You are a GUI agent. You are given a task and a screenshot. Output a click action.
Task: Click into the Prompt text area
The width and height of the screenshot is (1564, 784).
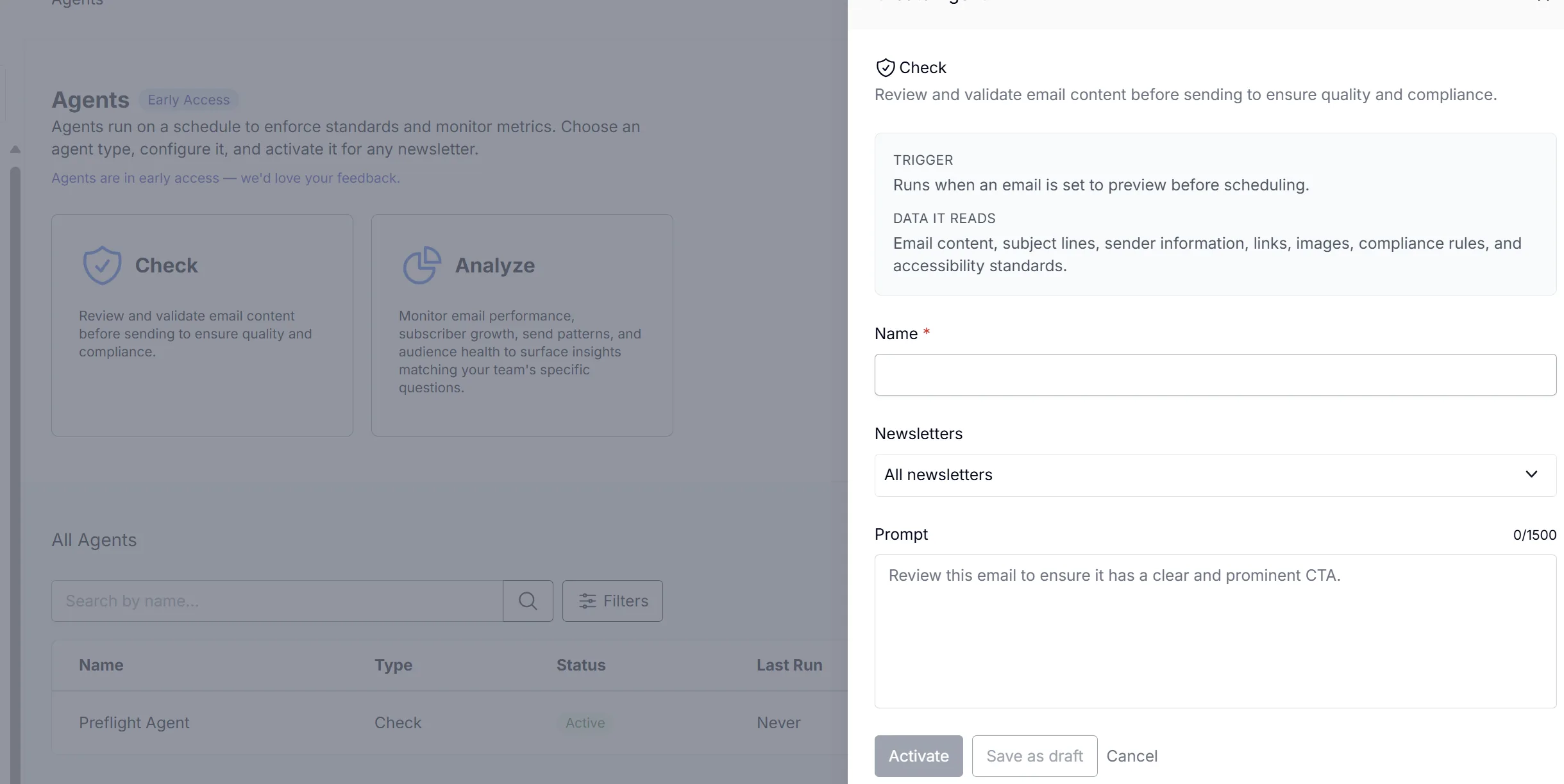coord(1215,631)
